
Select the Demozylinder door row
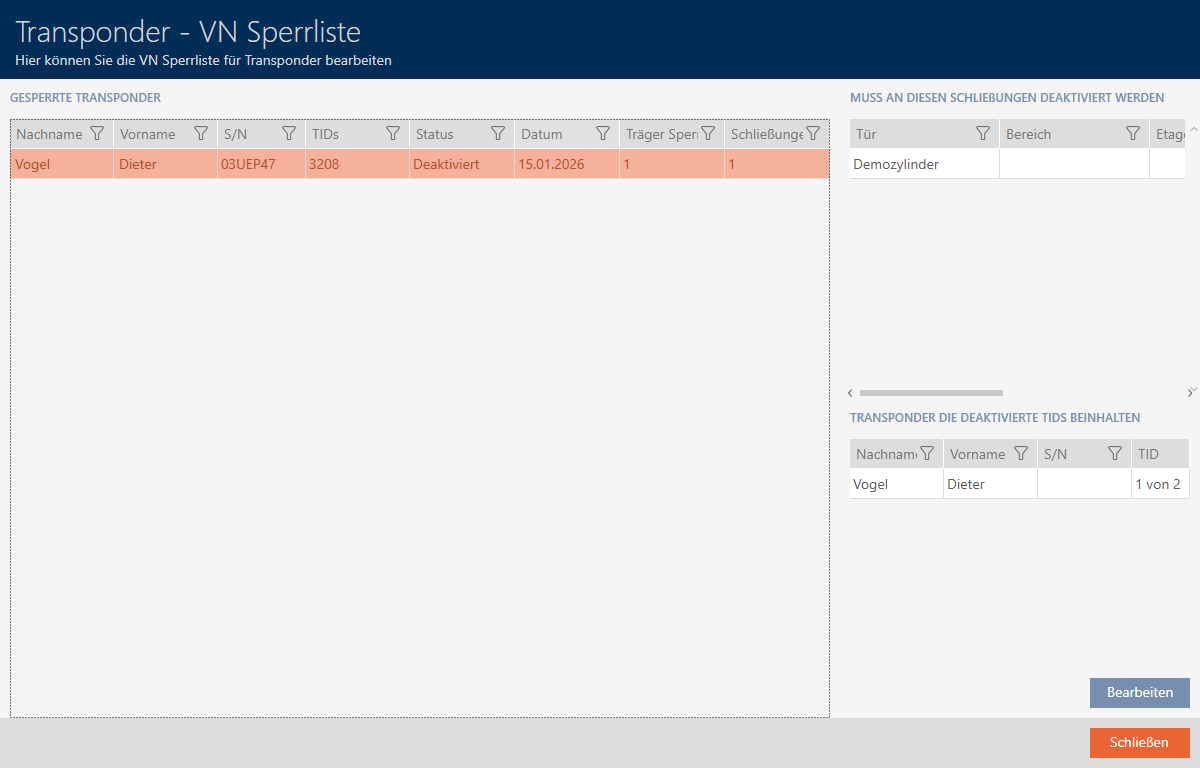pyautogui.click(x=924, y=164)
